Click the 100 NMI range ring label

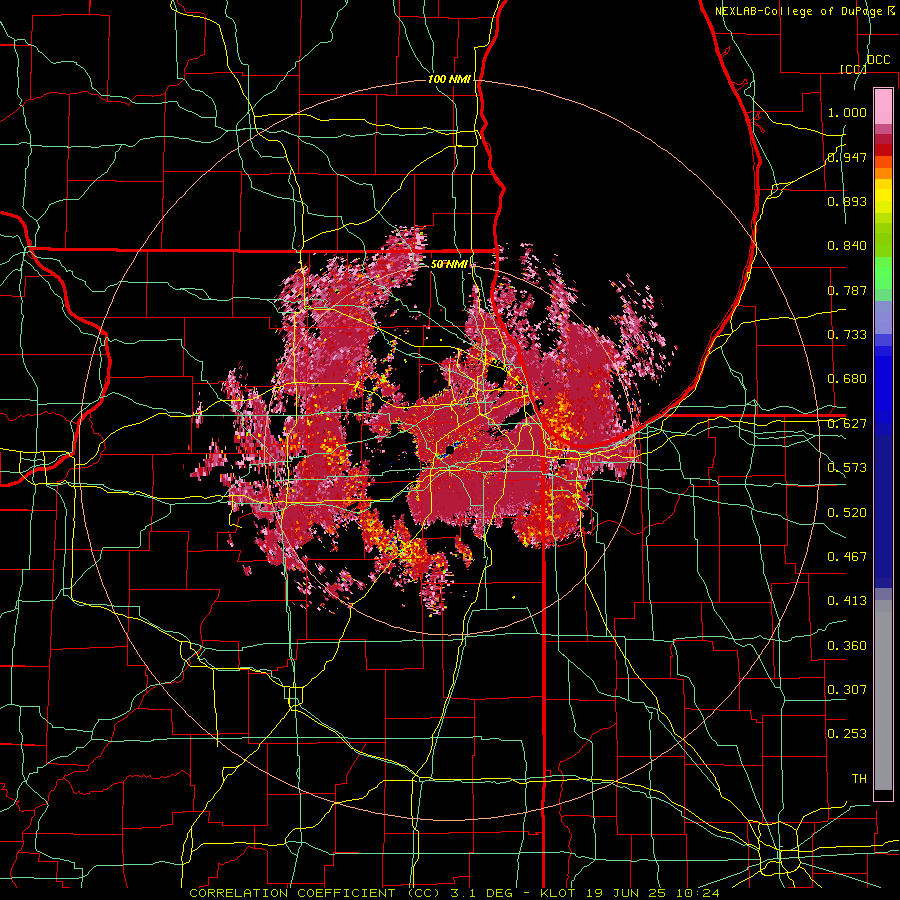pos(449,79)
